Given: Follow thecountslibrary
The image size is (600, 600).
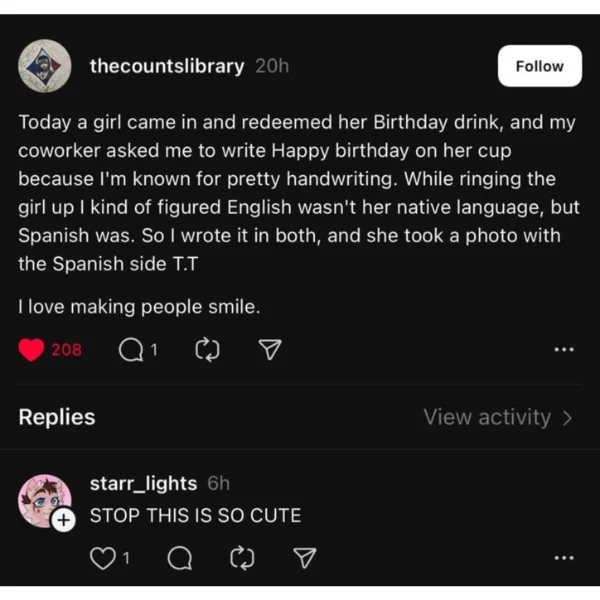Looking at the screenshot, I should pos(539,66).
